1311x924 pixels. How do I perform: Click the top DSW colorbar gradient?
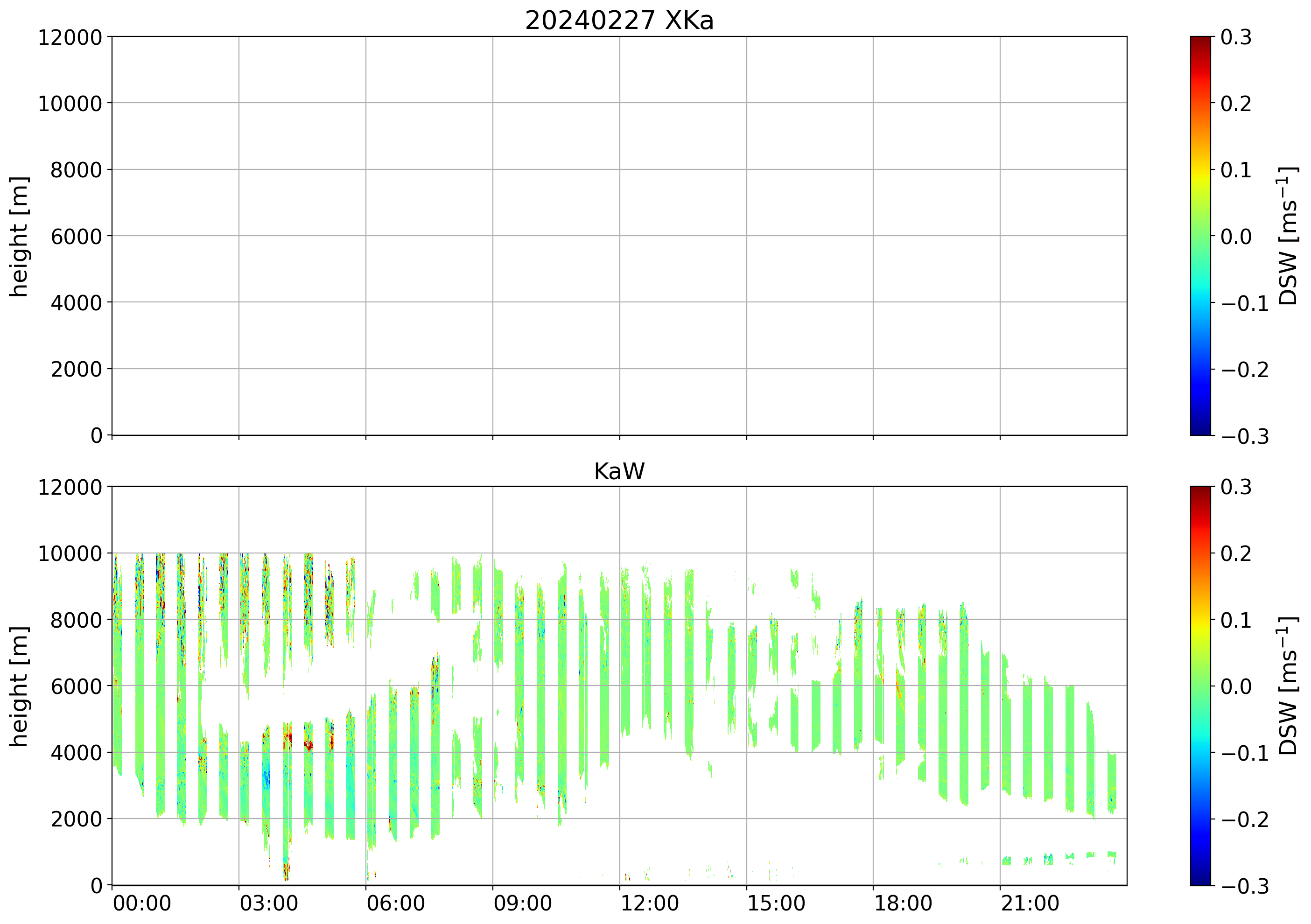[x=1200, y=236]
